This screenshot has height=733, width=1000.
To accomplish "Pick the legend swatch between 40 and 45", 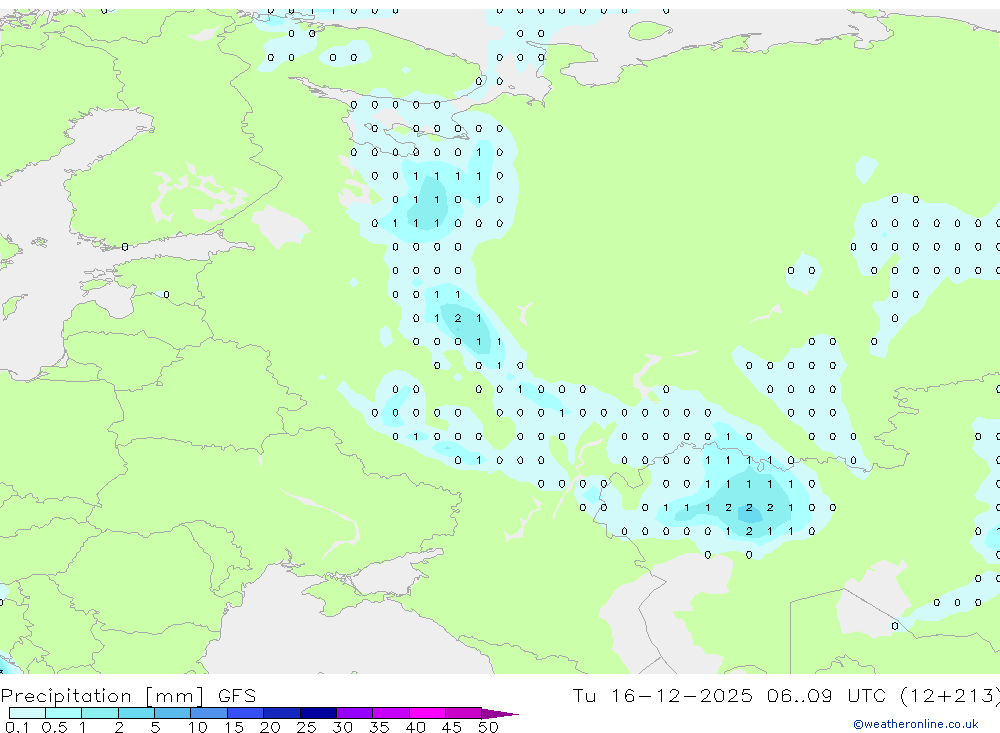I will 427,713.
